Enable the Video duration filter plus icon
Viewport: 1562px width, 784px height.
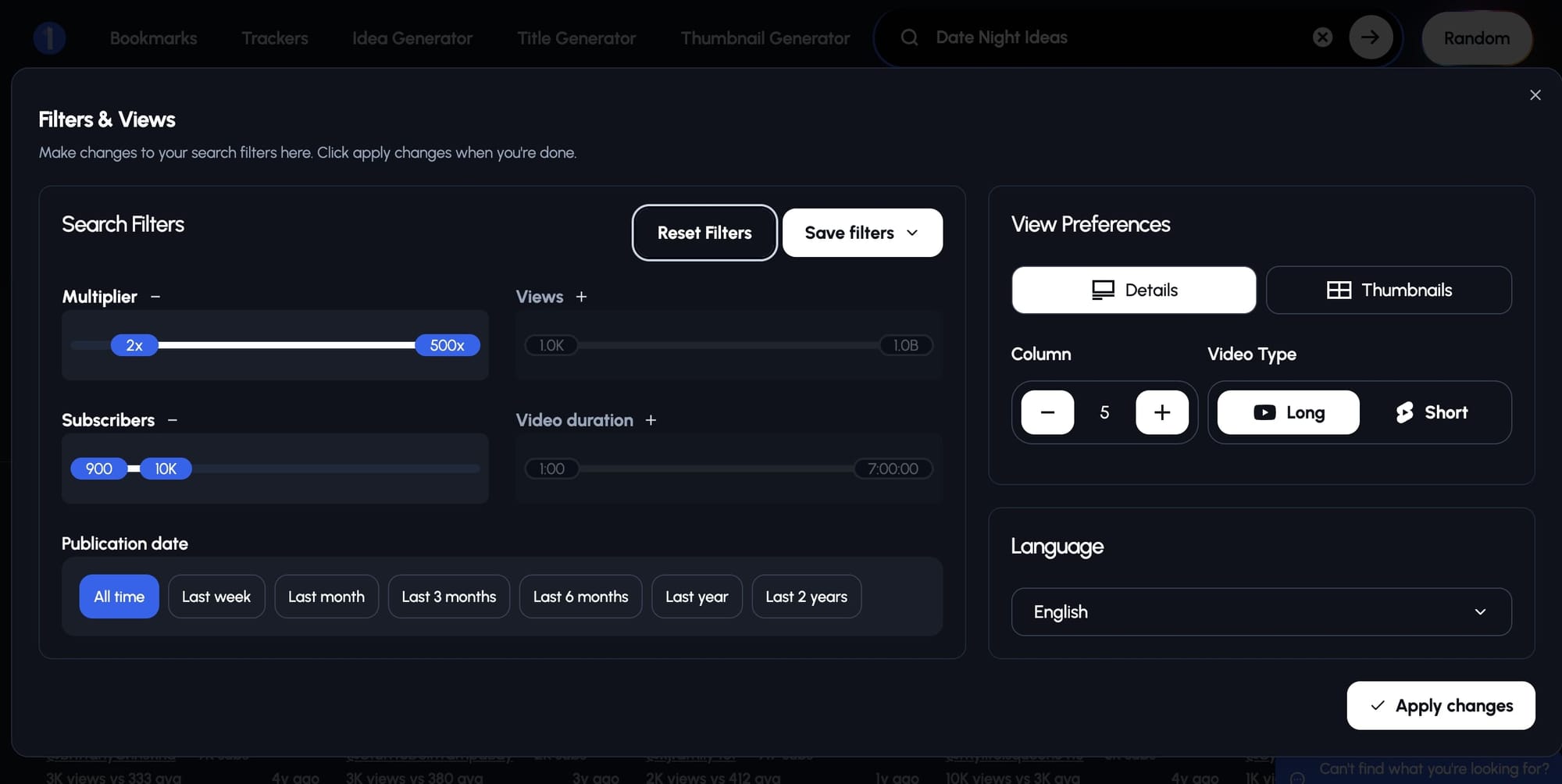pyautogui.click(x=651, y=420)
